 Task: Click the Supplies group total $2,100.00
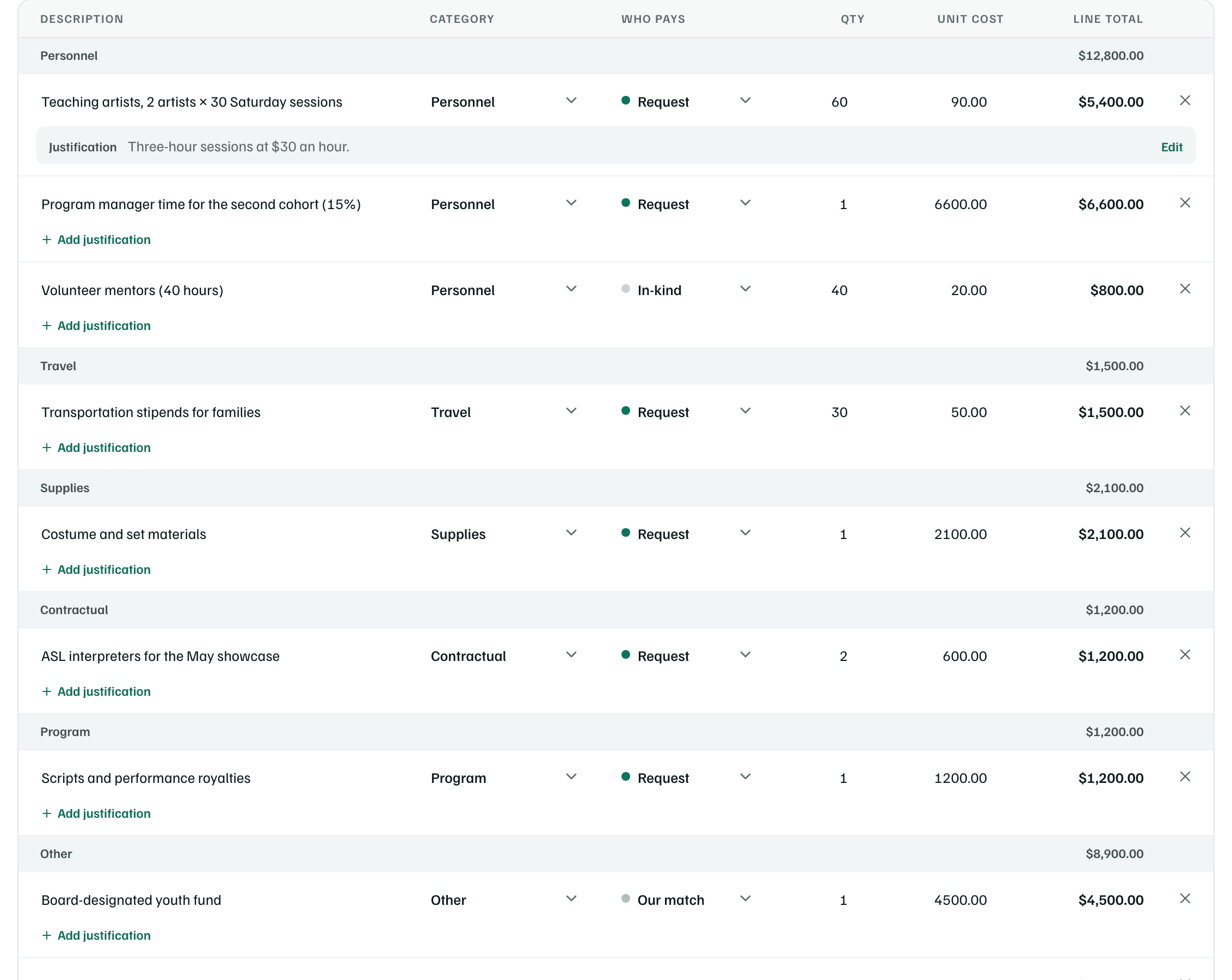point(1114,488)
